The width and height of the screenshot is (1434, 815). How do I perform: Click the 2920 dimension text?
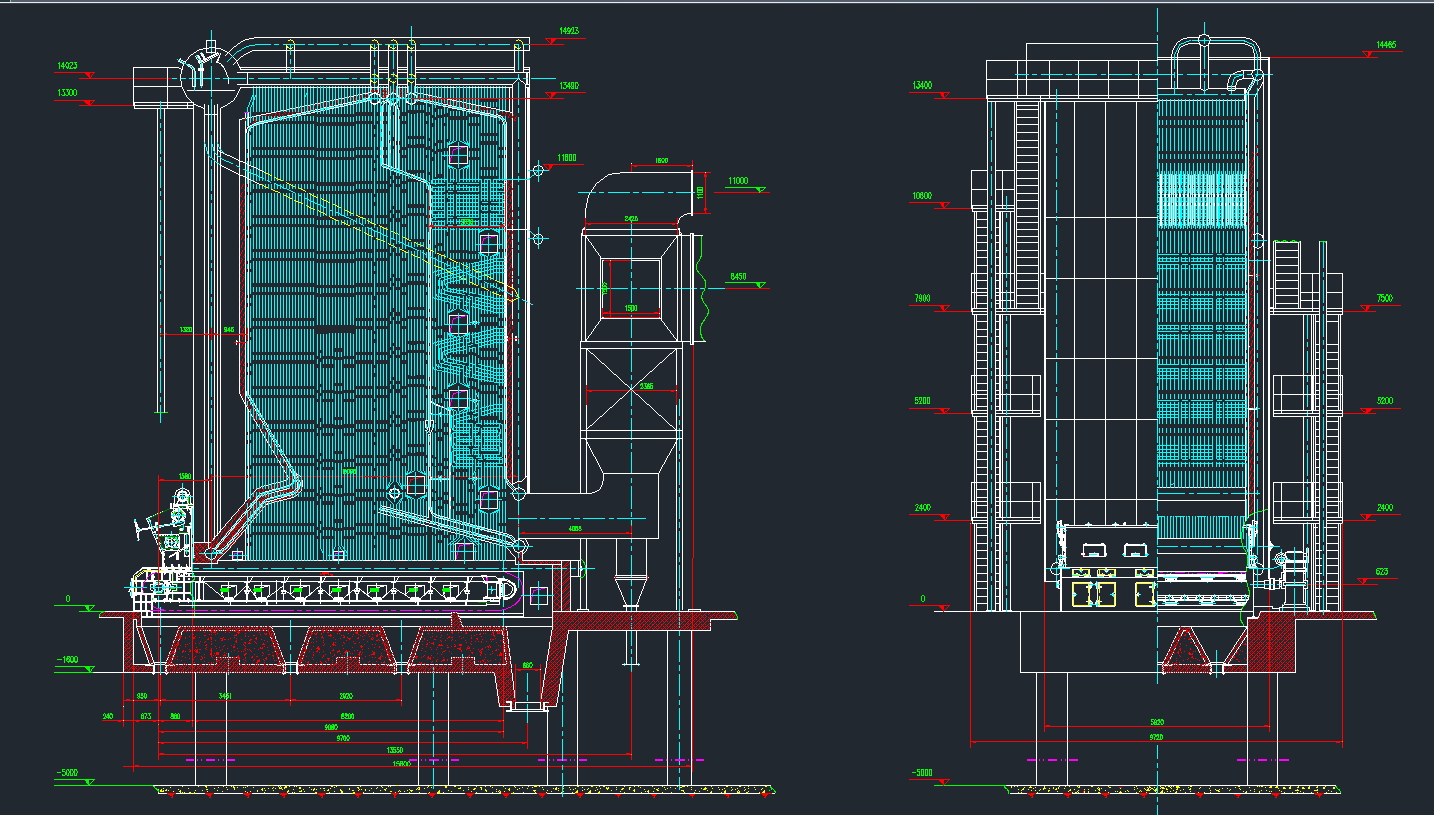point(346,695)
